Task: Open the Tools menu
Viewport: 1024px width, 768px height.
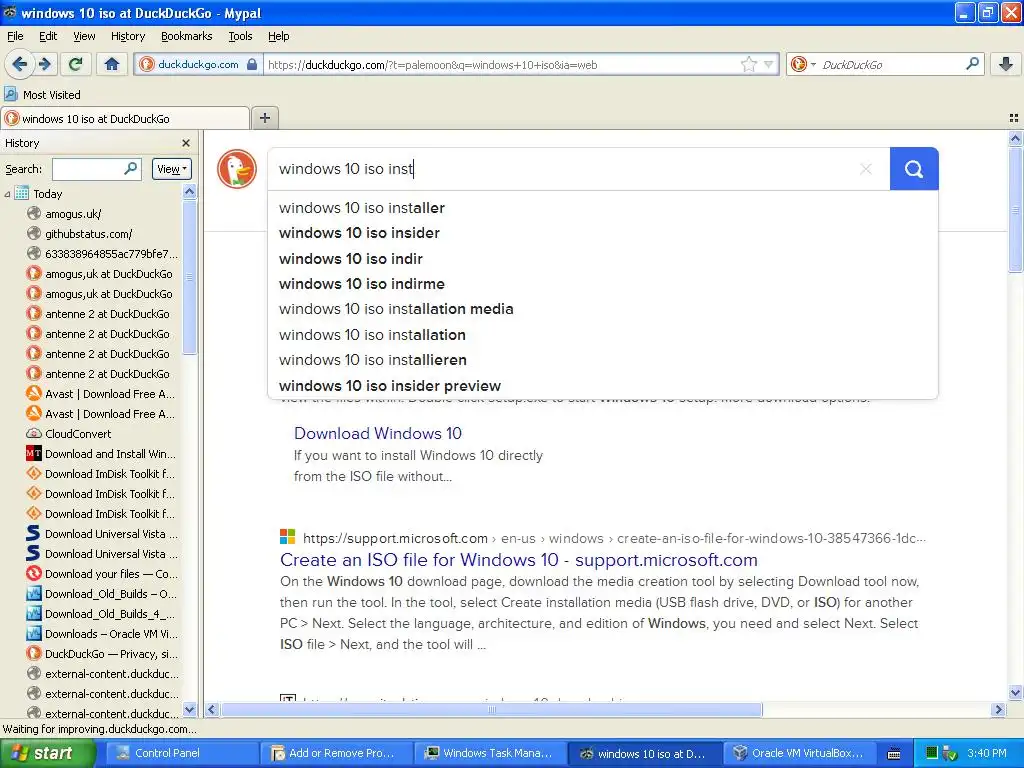Action: pyautogui.click(x=240, y=36)
